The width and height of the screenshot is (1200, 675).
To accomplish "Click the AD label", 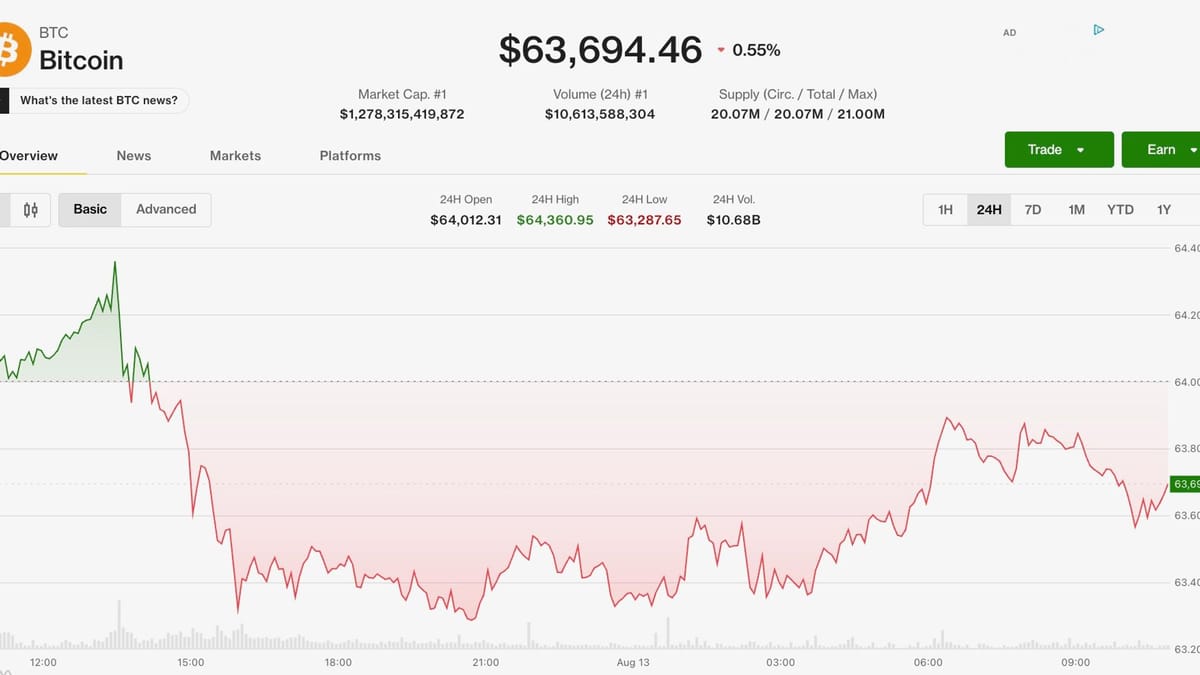I will [x=1009, y=33].
